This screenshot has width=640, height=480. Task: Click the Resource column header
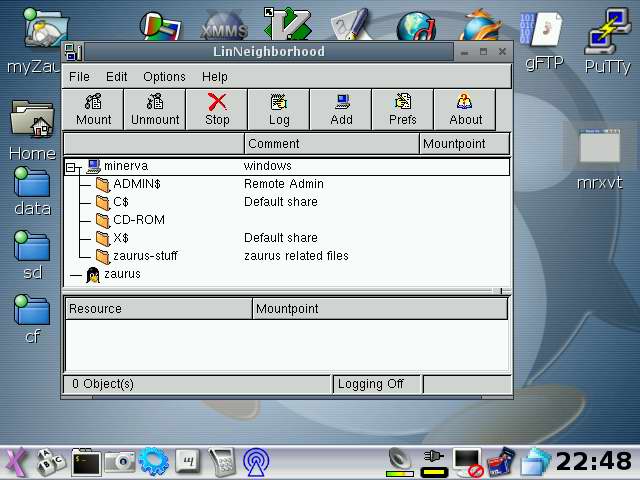click(x=158, y=309)
